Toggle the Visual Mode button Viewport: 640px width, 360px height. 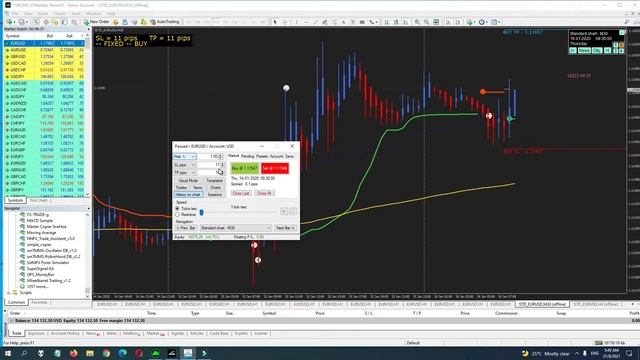(x=188, y=180)
